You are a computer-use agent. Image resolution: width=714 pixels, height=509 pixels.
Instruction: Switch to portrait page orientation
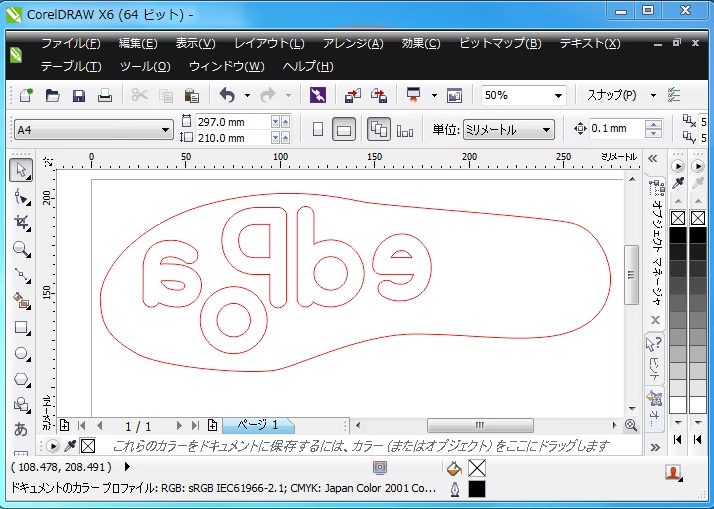(x=318, y=130)
